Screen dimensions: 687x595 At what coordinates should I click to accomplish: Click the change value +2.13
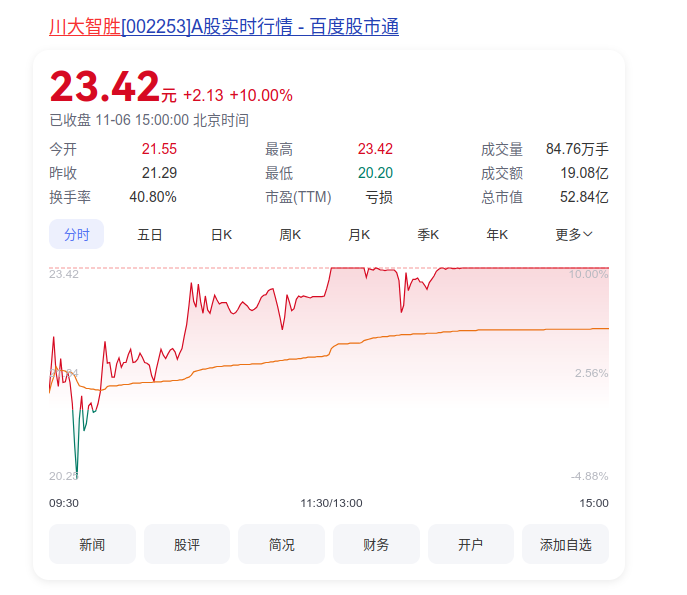pyautogui.click(x=203, y=95)
